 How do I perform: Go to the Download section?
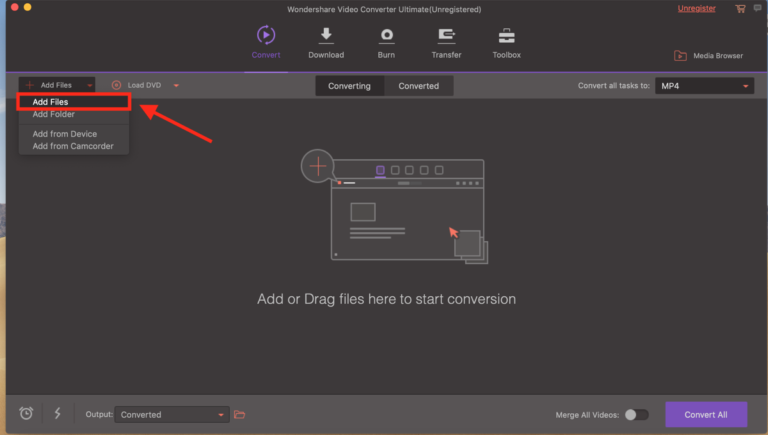coord(326,36)
